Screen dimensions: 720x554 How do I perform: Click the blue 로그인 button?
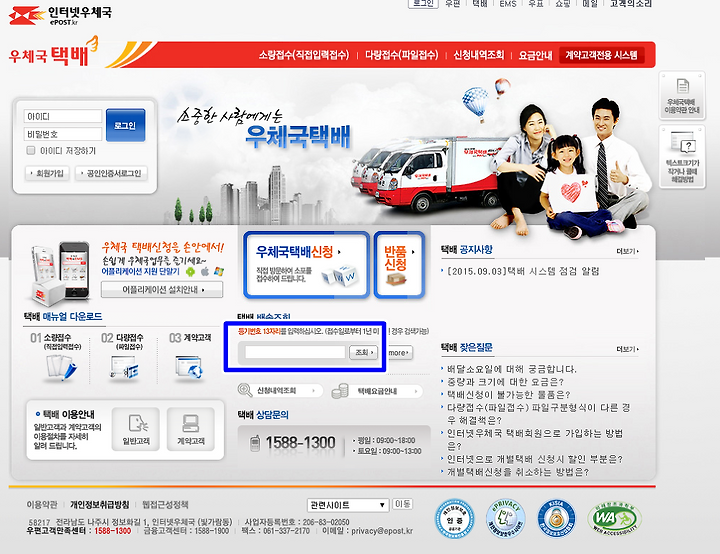point(125,125)
